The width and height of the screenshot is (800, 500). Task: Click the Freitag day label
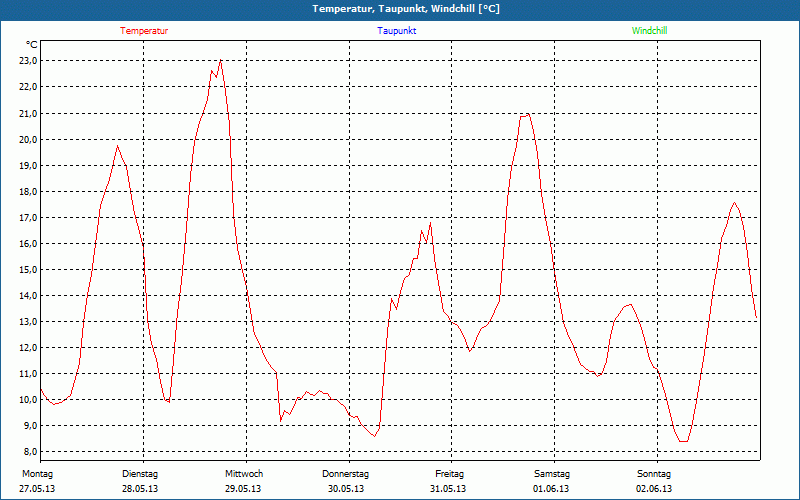tap(449, 474)
